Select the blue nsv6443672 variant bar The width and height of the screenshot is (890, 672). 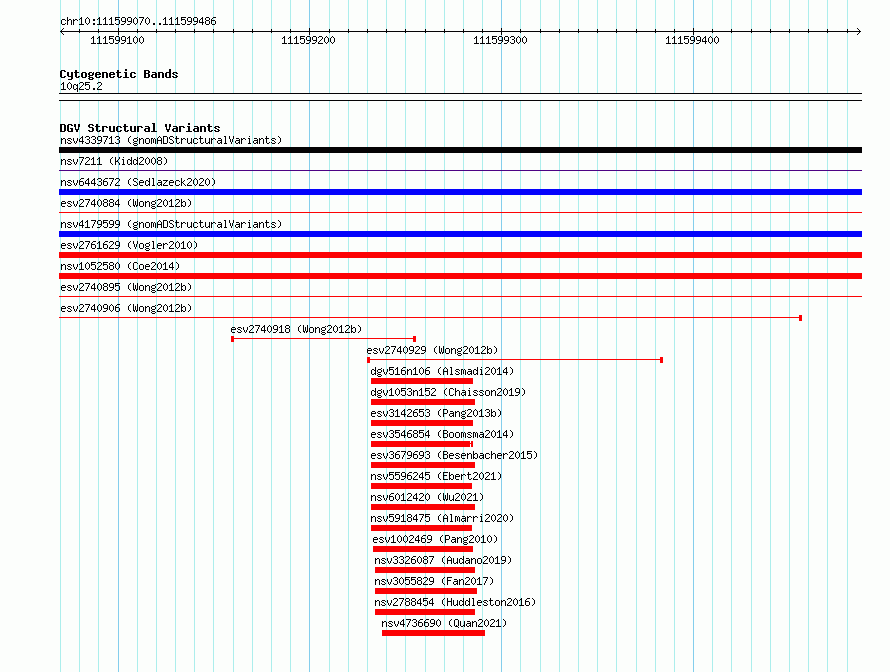460,192
